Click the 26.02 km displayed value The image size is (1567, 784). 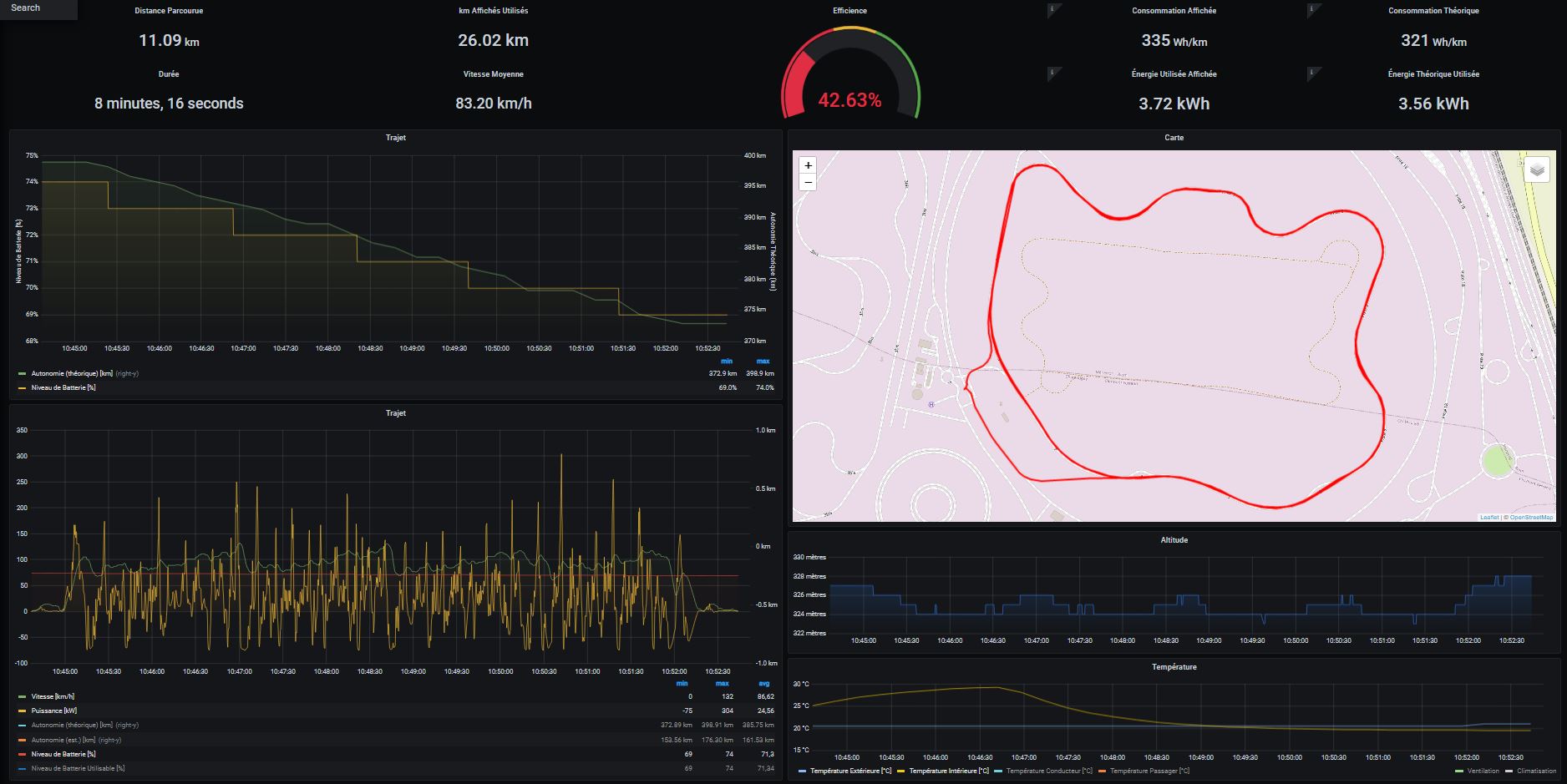click(493, 40)
